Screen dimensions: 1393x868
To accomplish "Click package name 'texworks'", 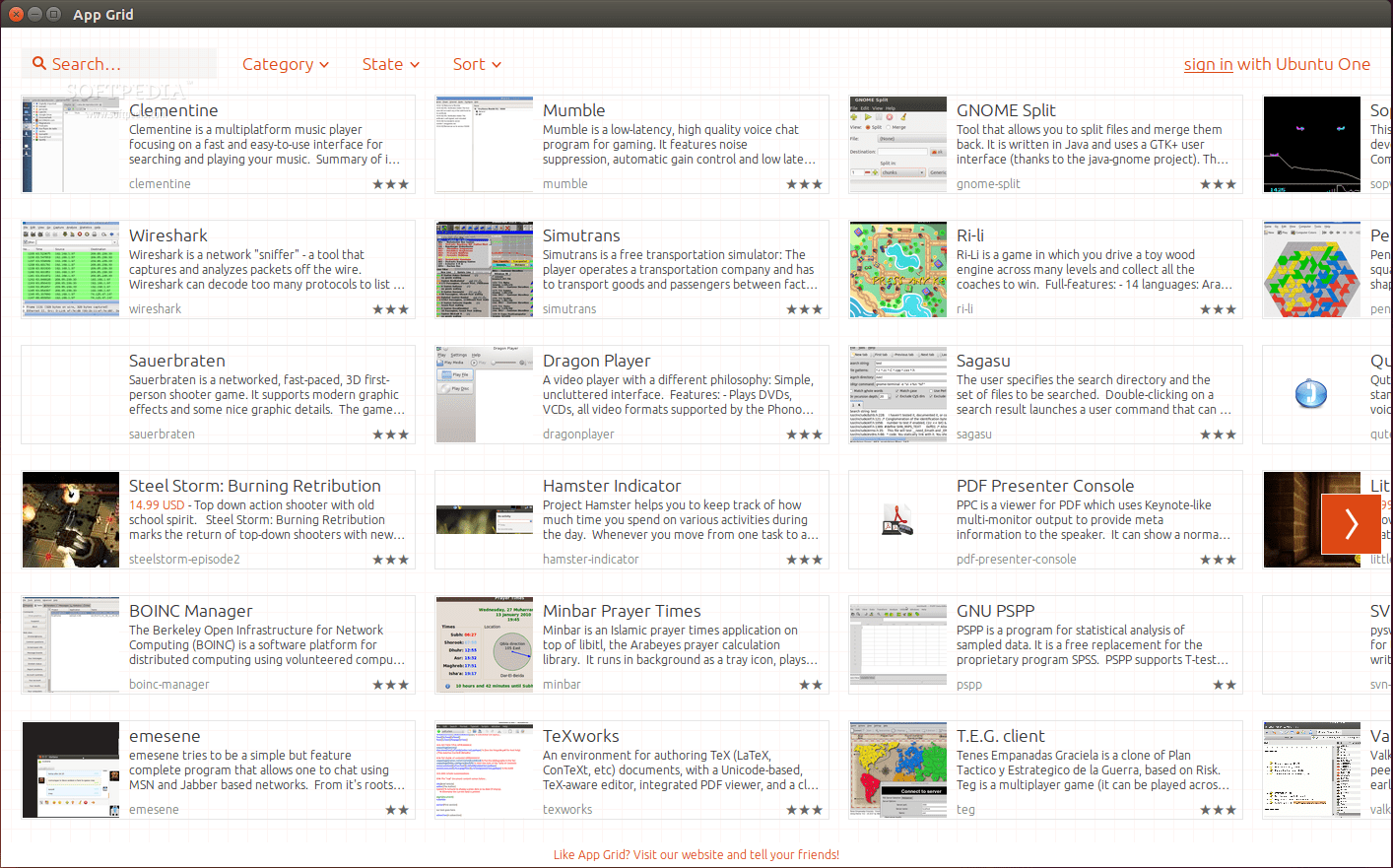I will tap(567, 810).
